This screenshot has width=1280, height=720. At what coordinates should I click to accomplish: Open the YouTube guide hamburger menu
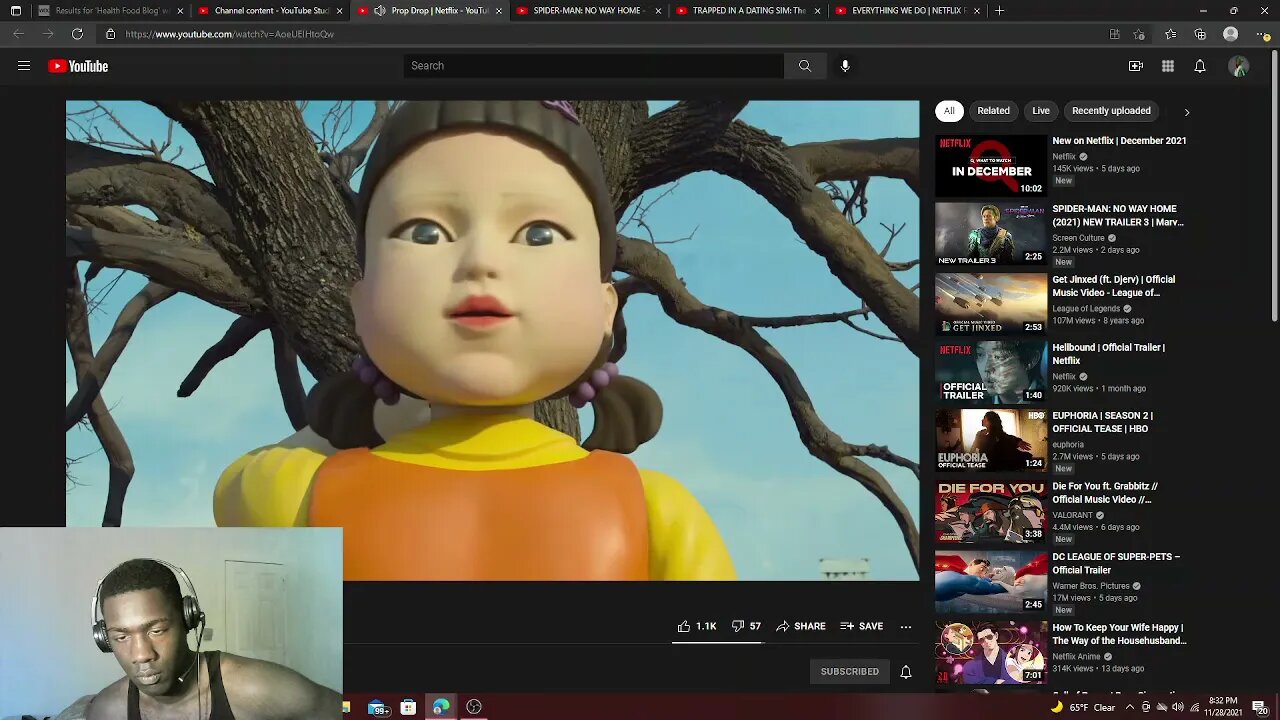pos(24,66)
